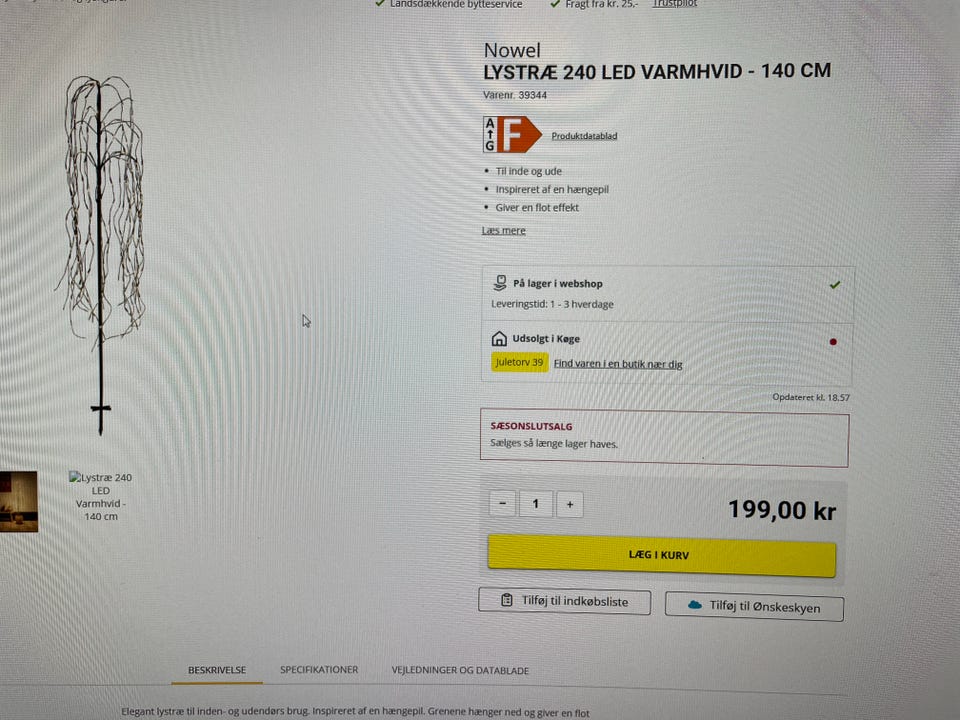960x720 pixels.
Task: Add product with Læg i kurv button
Action: pyautogui.click(x=661, y=555)
